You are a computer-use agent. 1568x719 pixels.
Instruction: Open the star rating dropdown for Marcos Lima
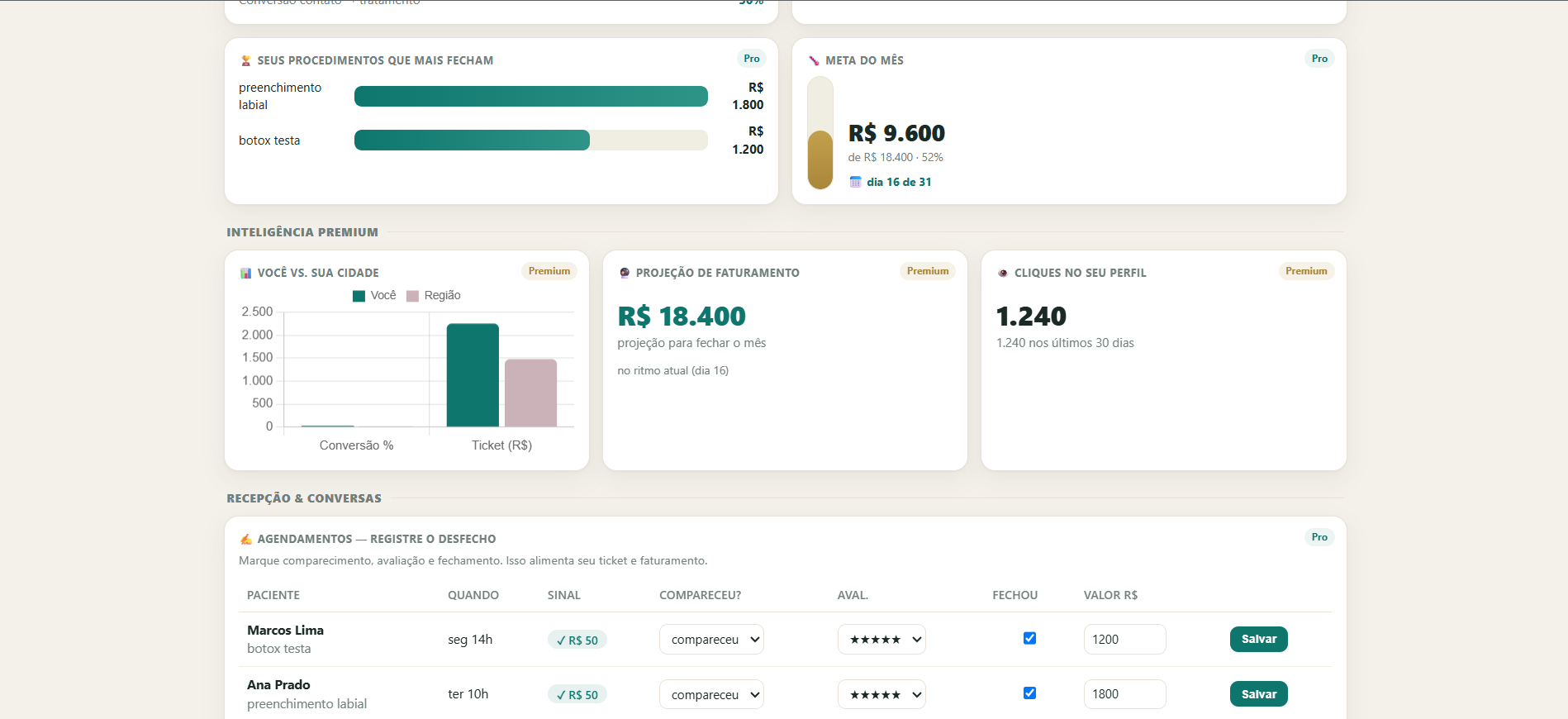tap(881, 640)
